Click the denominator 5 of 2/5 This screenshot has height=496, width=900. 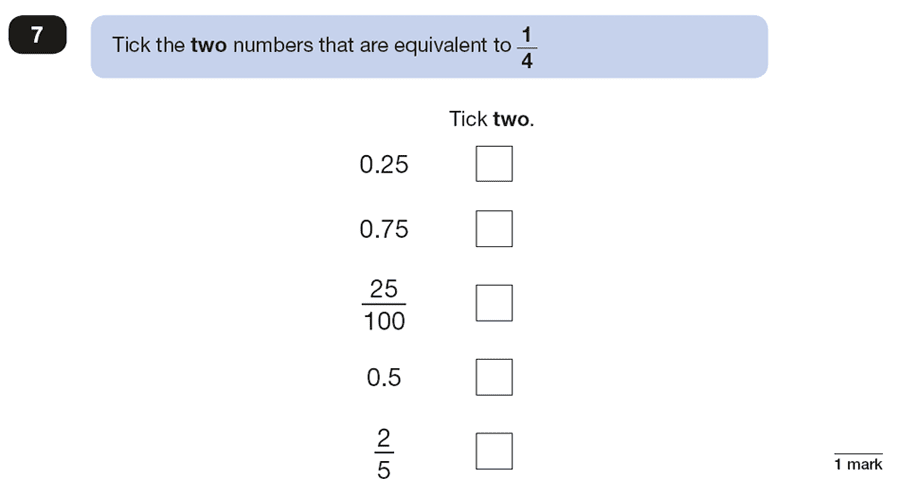point(384,470)
